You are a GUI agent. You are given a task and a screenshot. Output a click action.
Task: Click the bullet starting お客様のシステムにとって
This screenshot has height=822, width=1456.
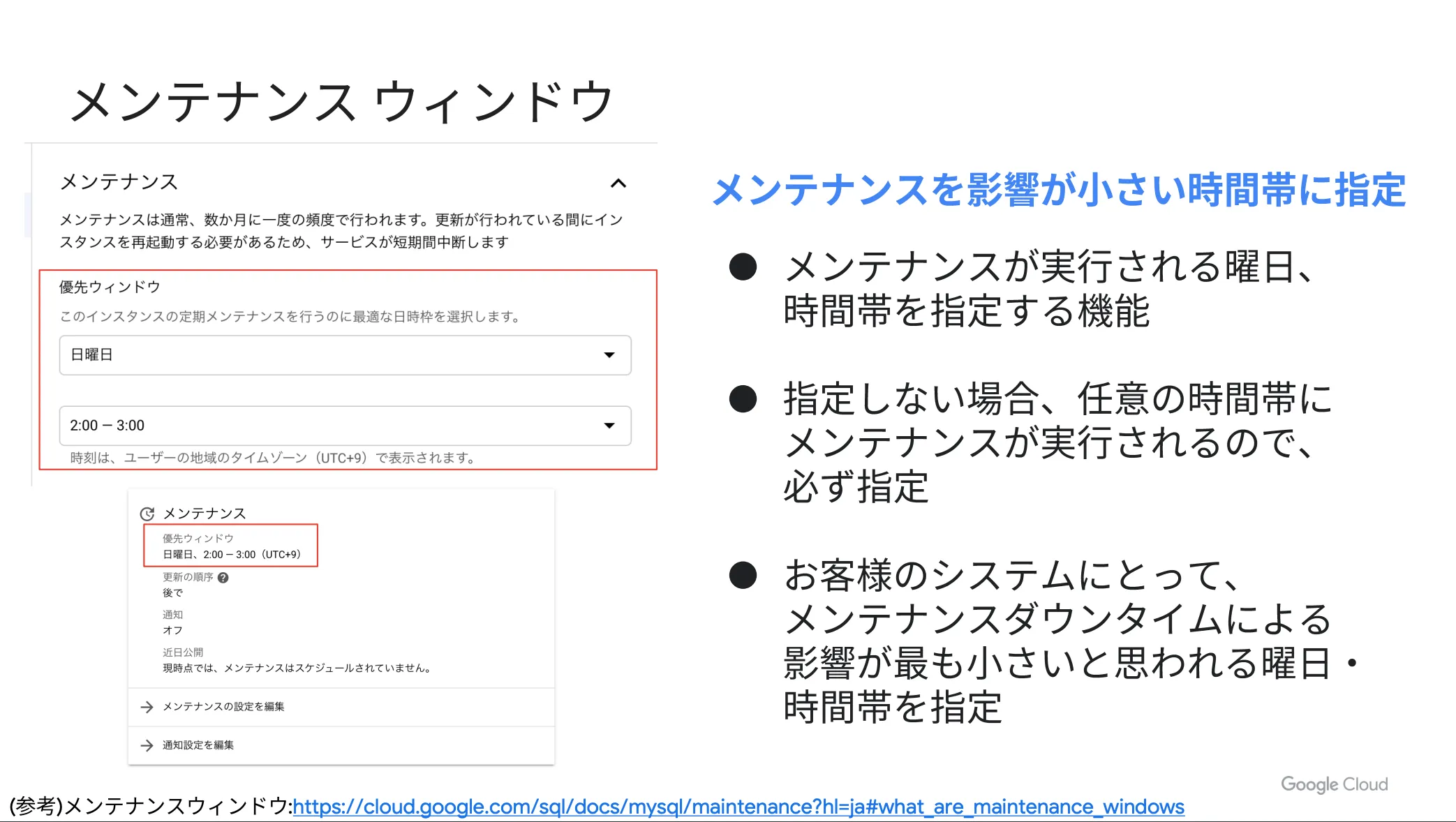point(1070,641)
